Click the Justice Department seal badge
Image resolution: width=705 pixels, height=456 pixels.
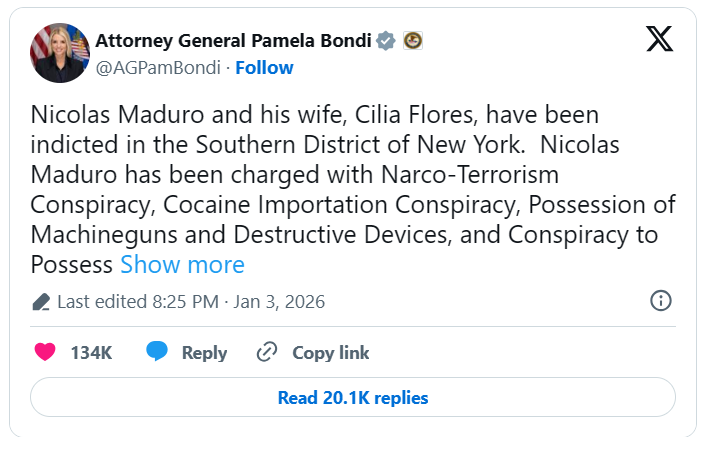pyautogui.click(x=412, y=41)
